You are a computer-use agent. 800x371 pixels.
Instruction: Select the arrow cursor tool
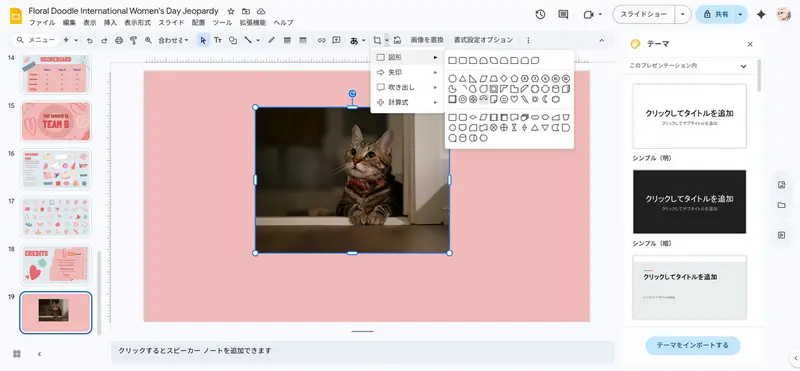coord(203,40)
